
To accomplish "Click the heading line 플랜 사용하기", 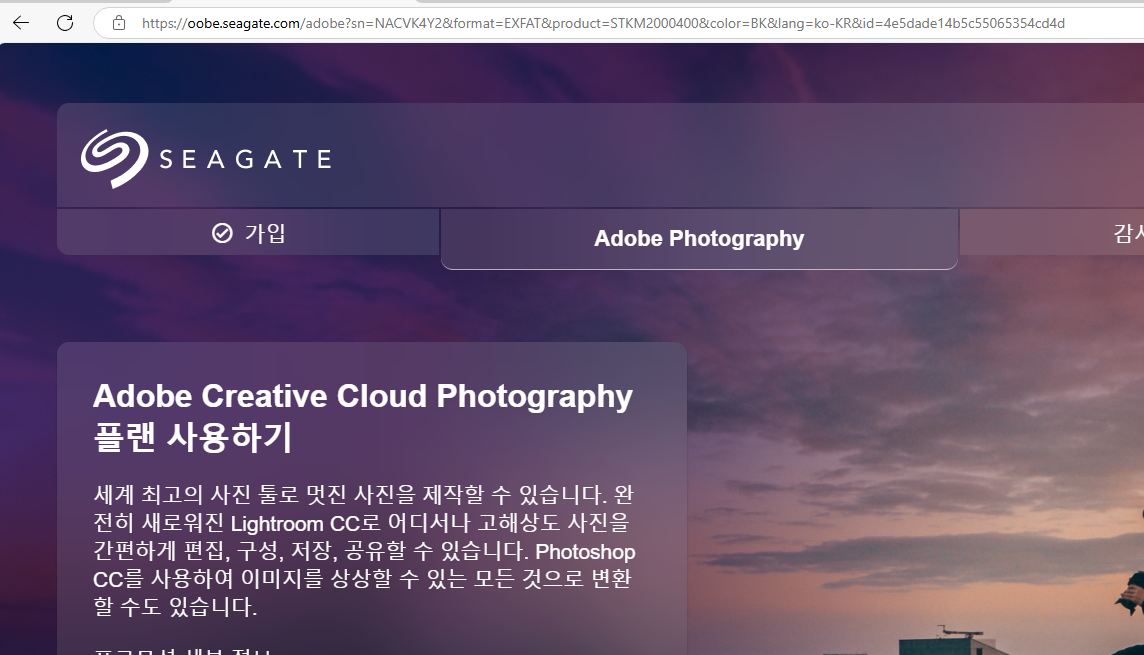I will pyautogui.click(x=193, y=438).
